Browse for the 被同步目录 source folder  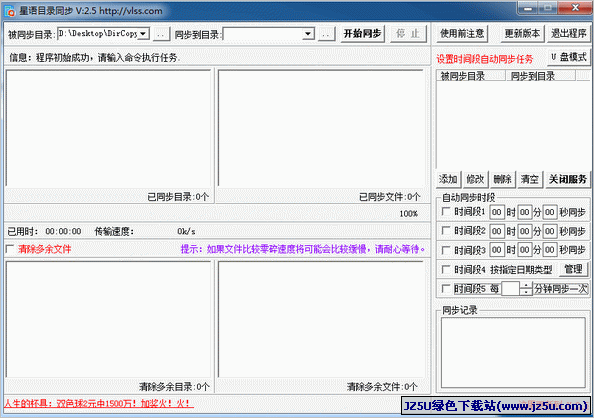click(x=161, y=34)
